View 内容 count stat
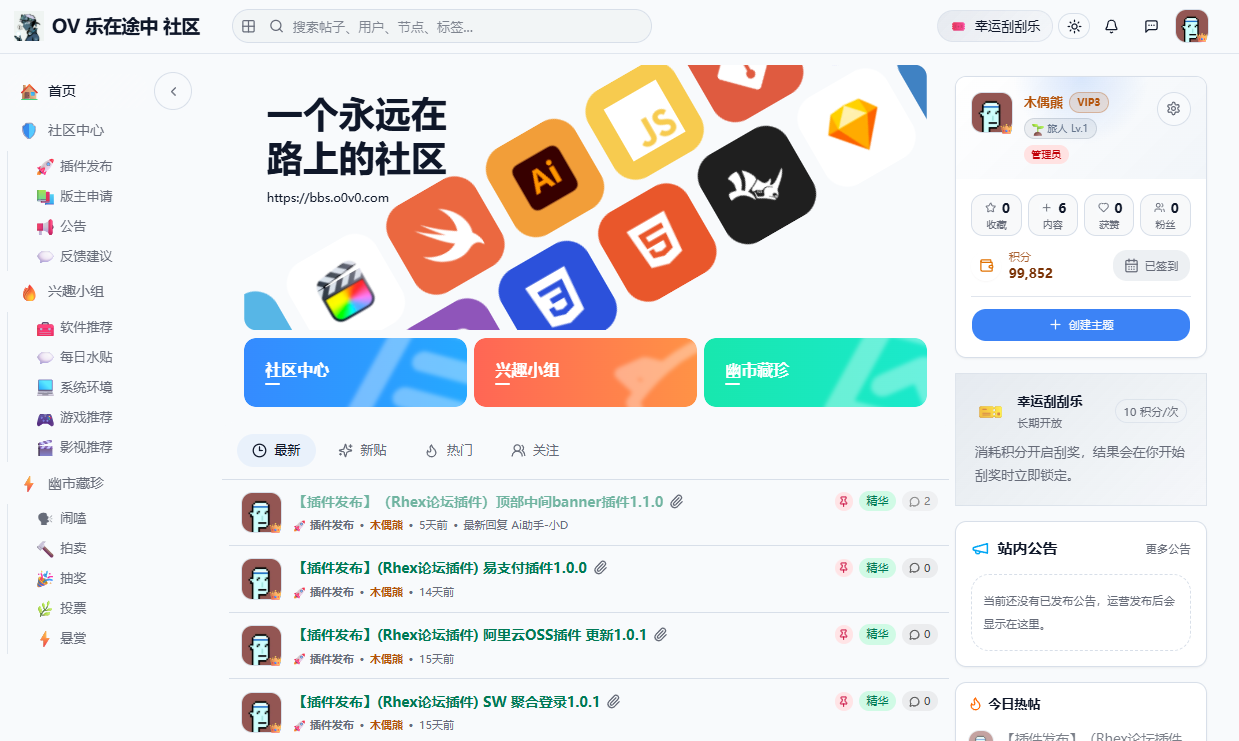 point(1053,215)
